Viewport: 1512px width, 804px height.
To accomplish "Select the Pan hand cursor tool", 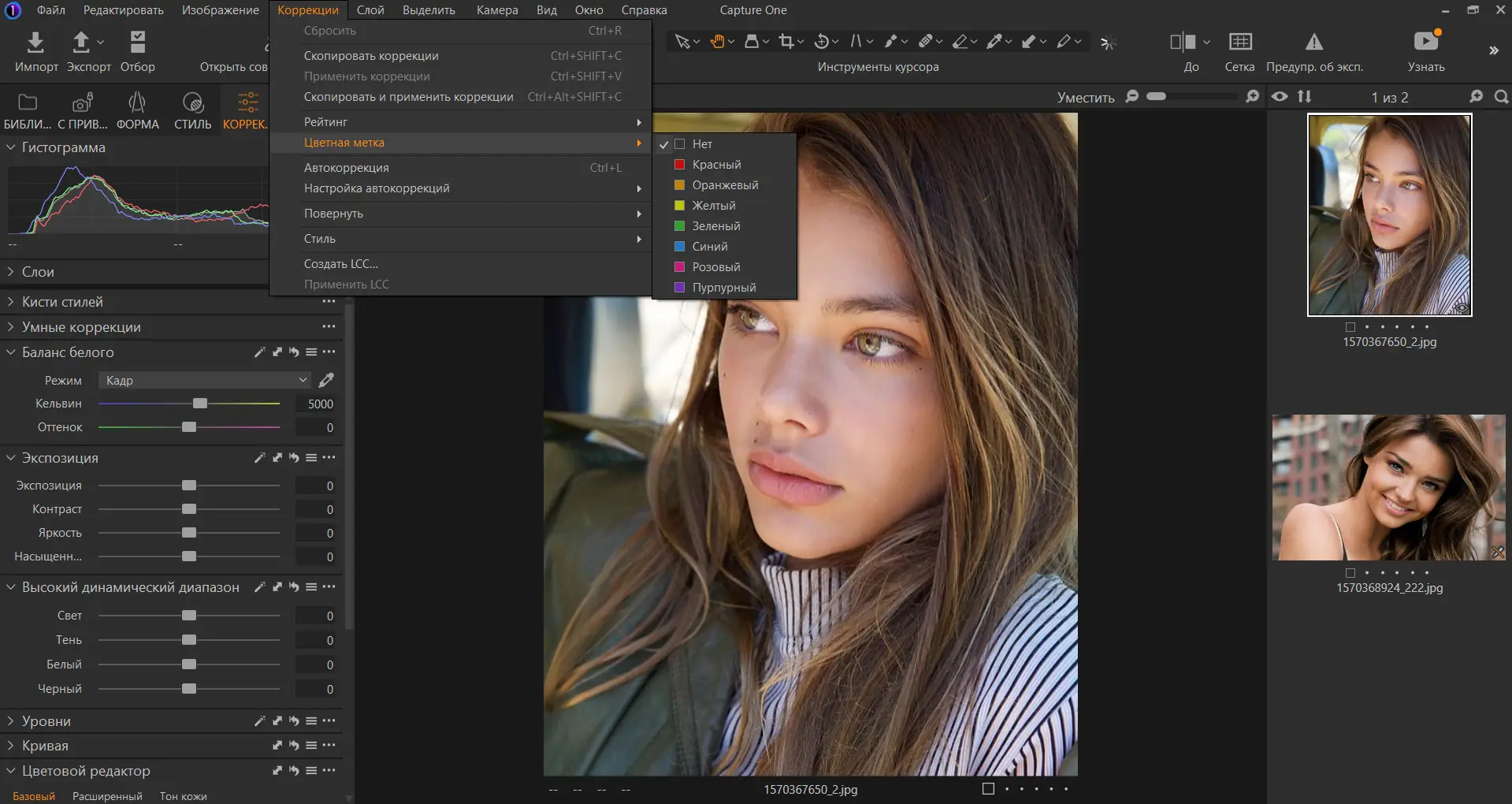I will click(x=717, y=42).
